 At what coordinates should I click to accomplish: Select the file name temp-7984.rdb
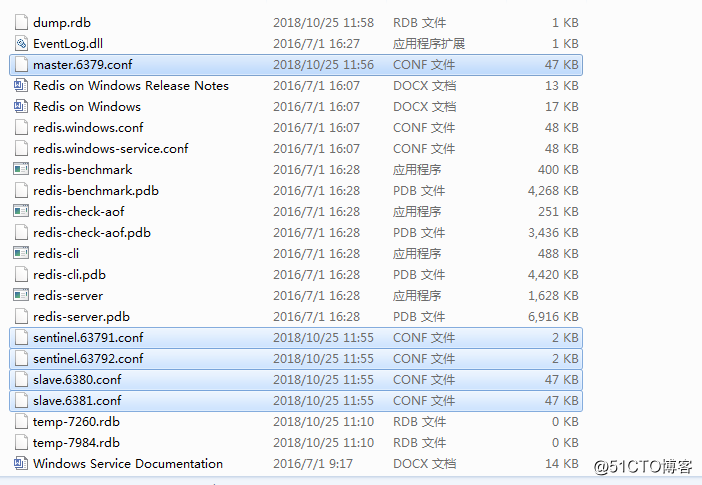point(77,443)
